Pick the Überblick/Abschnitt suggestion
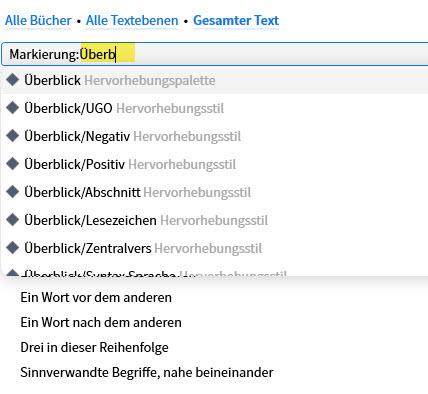This screenshot has width=428, height=394. tap(215, 192)
